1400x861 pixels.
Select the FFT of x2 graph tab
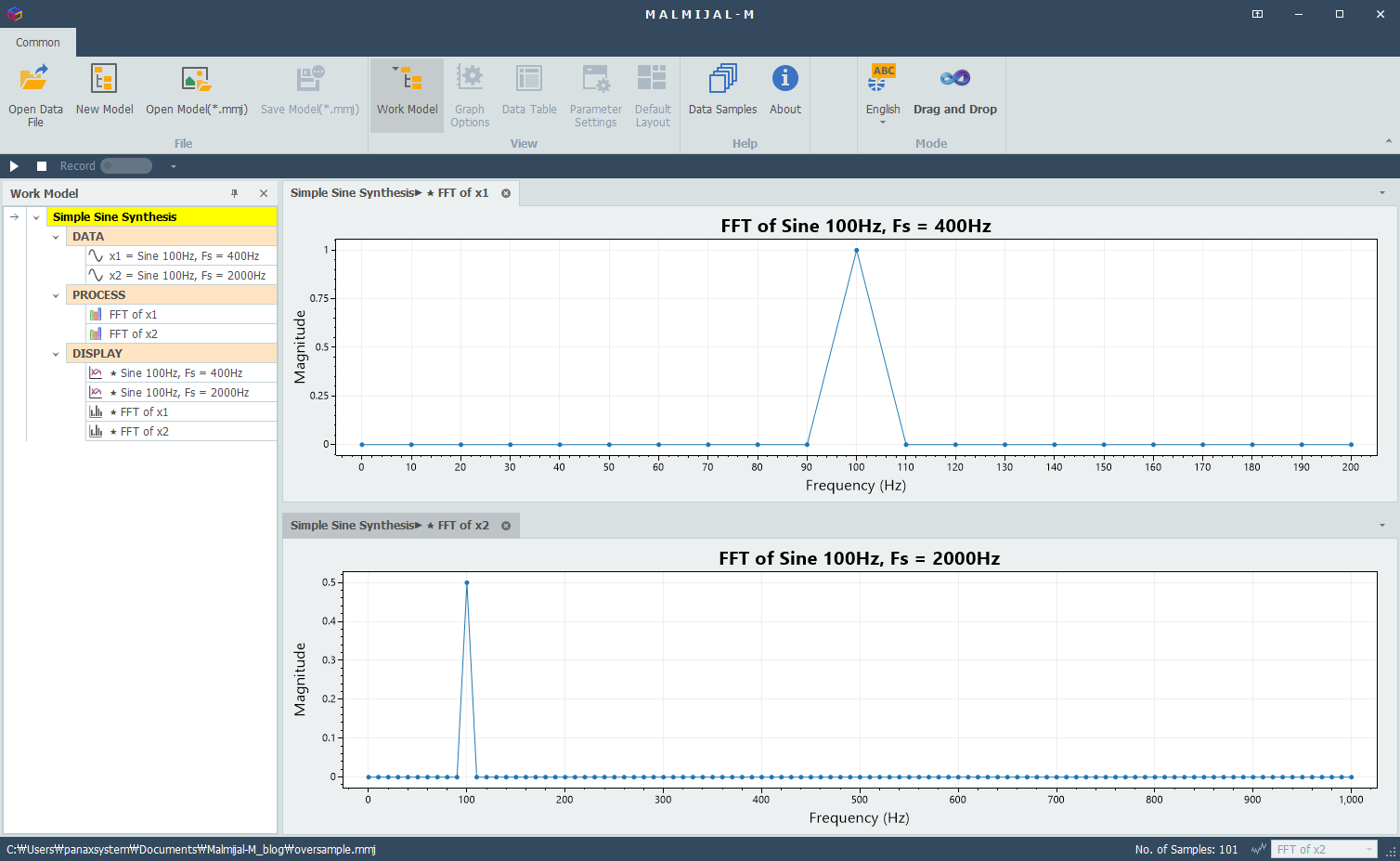[390, 526]
